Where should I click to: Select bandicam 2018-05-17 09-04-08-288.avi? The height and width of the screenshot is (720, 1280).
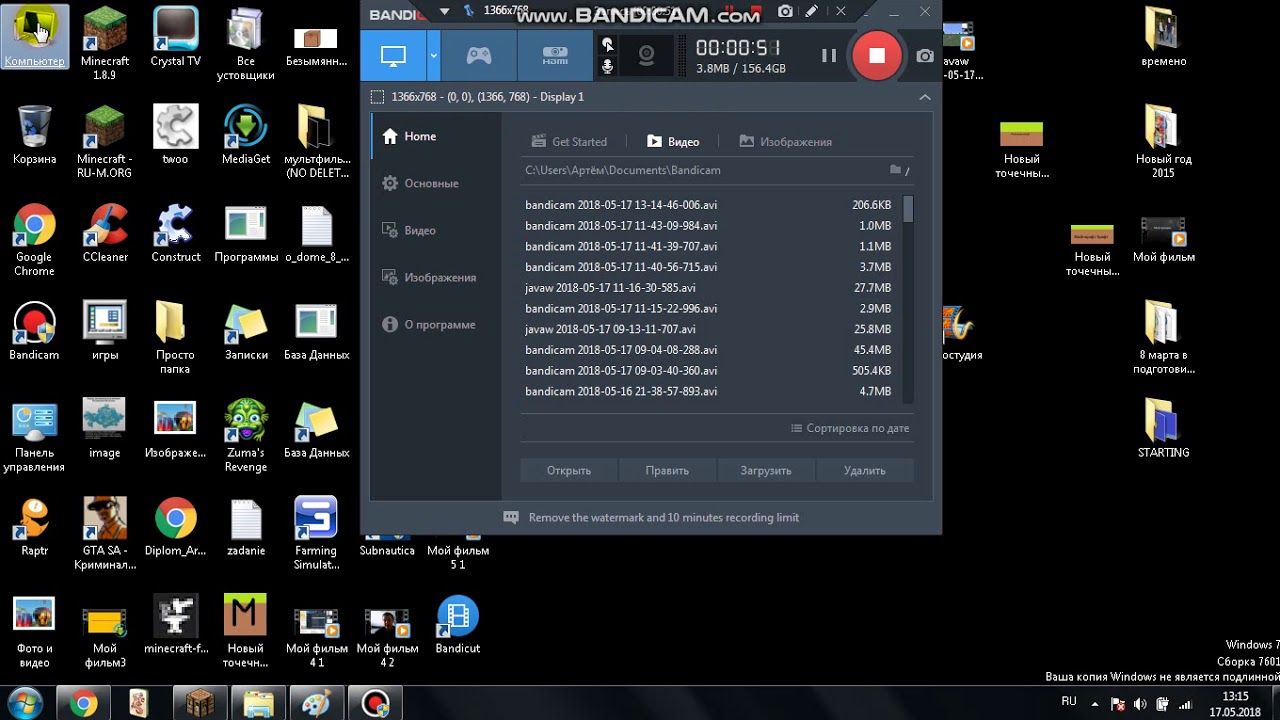click(x=708, y=350)
